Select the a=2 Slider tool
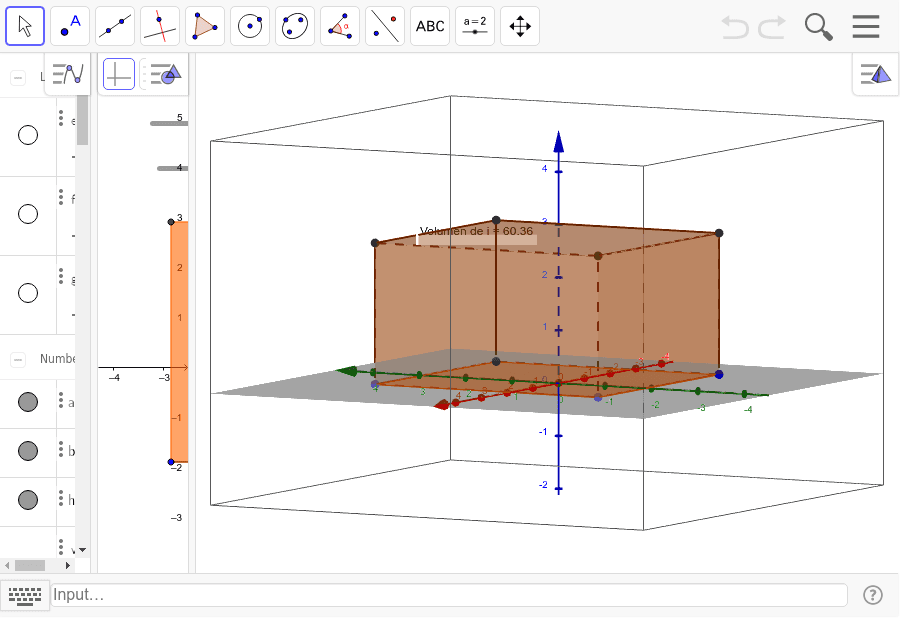 click(x=475, y=26)
